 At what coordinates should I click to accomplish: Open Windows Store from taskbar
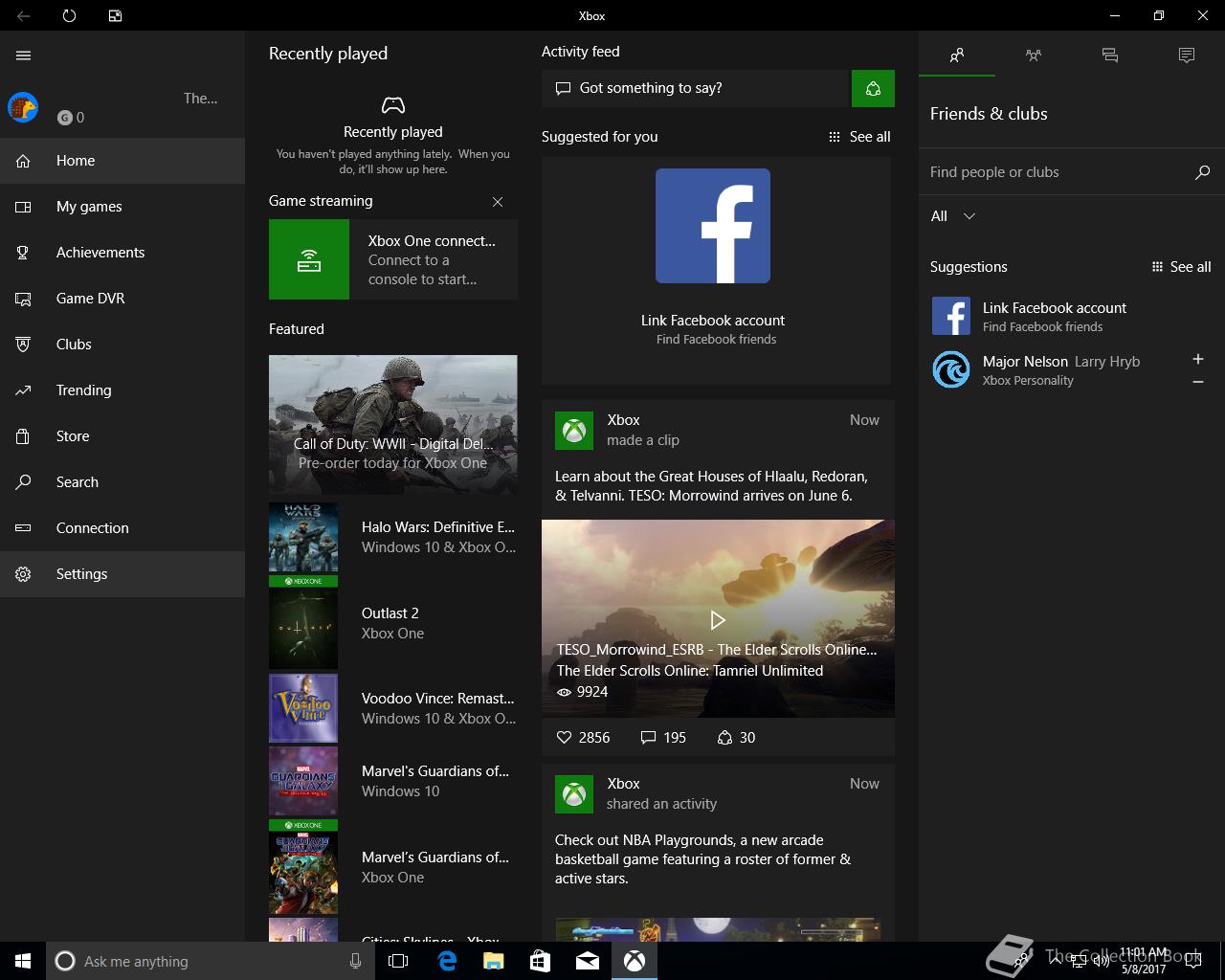[x=540, y=961]
